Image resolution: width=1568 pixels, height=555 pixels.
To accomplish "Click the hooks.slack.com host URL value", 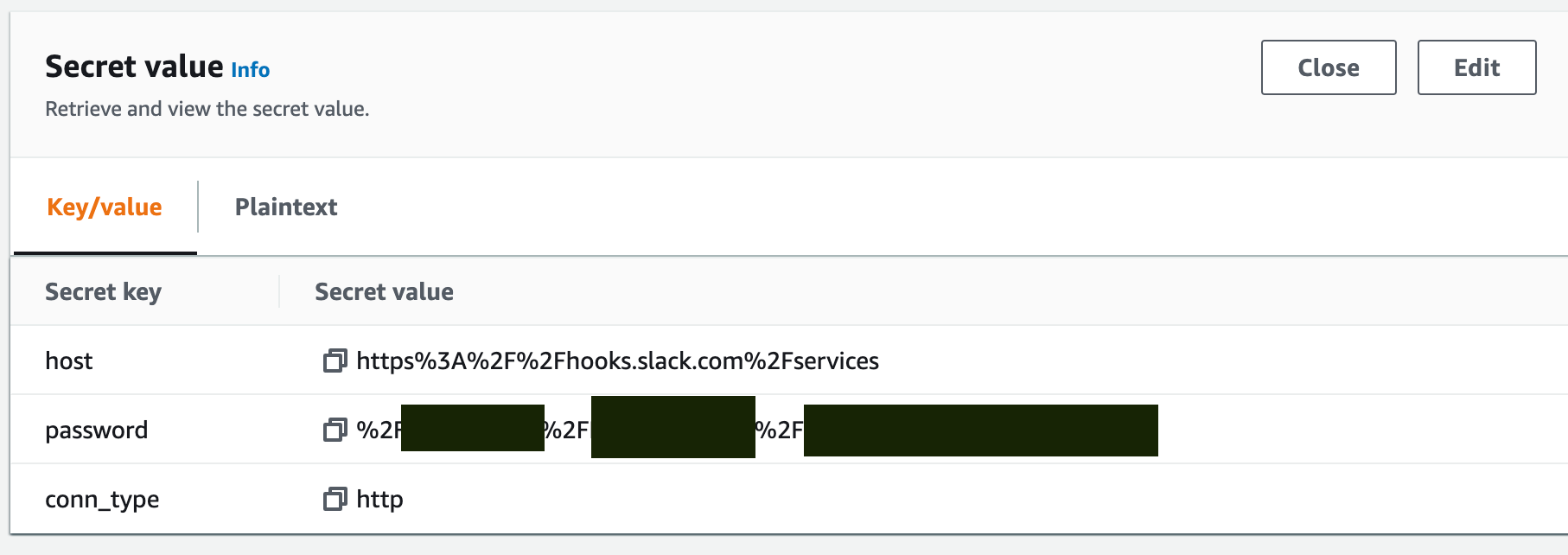I will click(617, 361).
